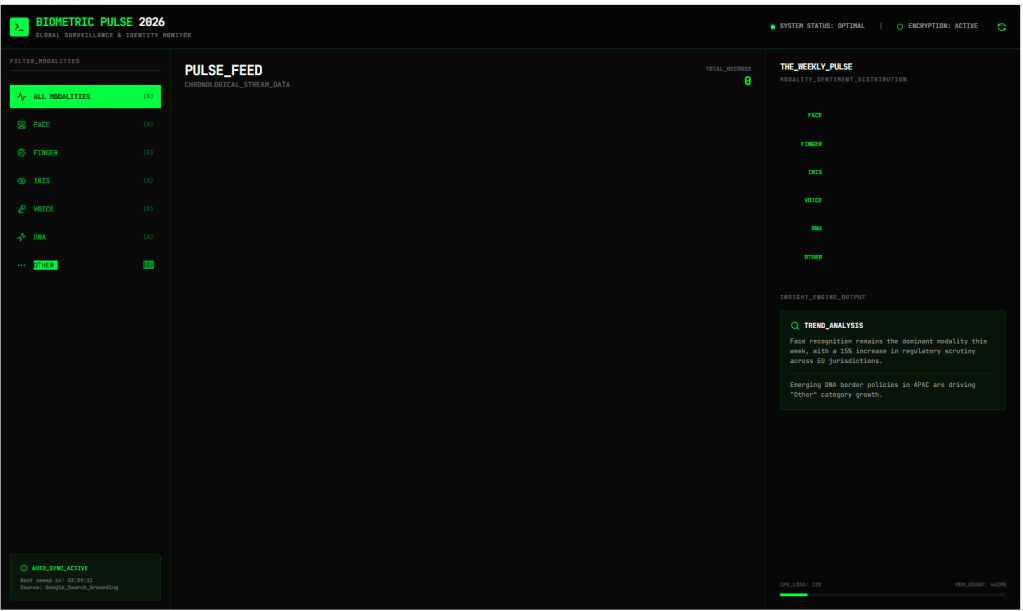This screenshot has width=1023, height=611.
Task: Click the PULSE_FEED heading
Action: (223, 70)
